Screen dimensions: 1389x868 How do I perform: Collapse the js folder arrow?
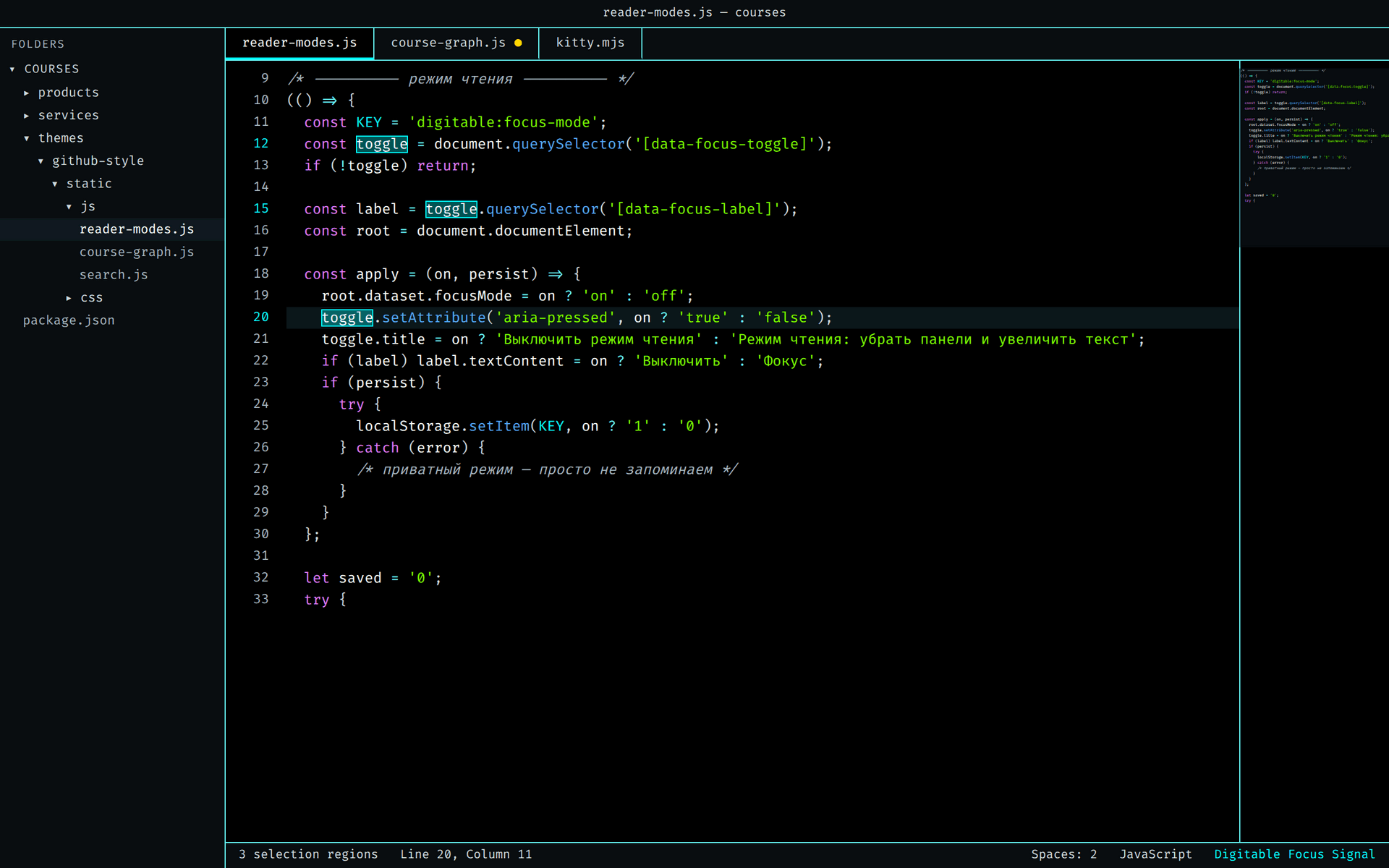coord(69,207)
